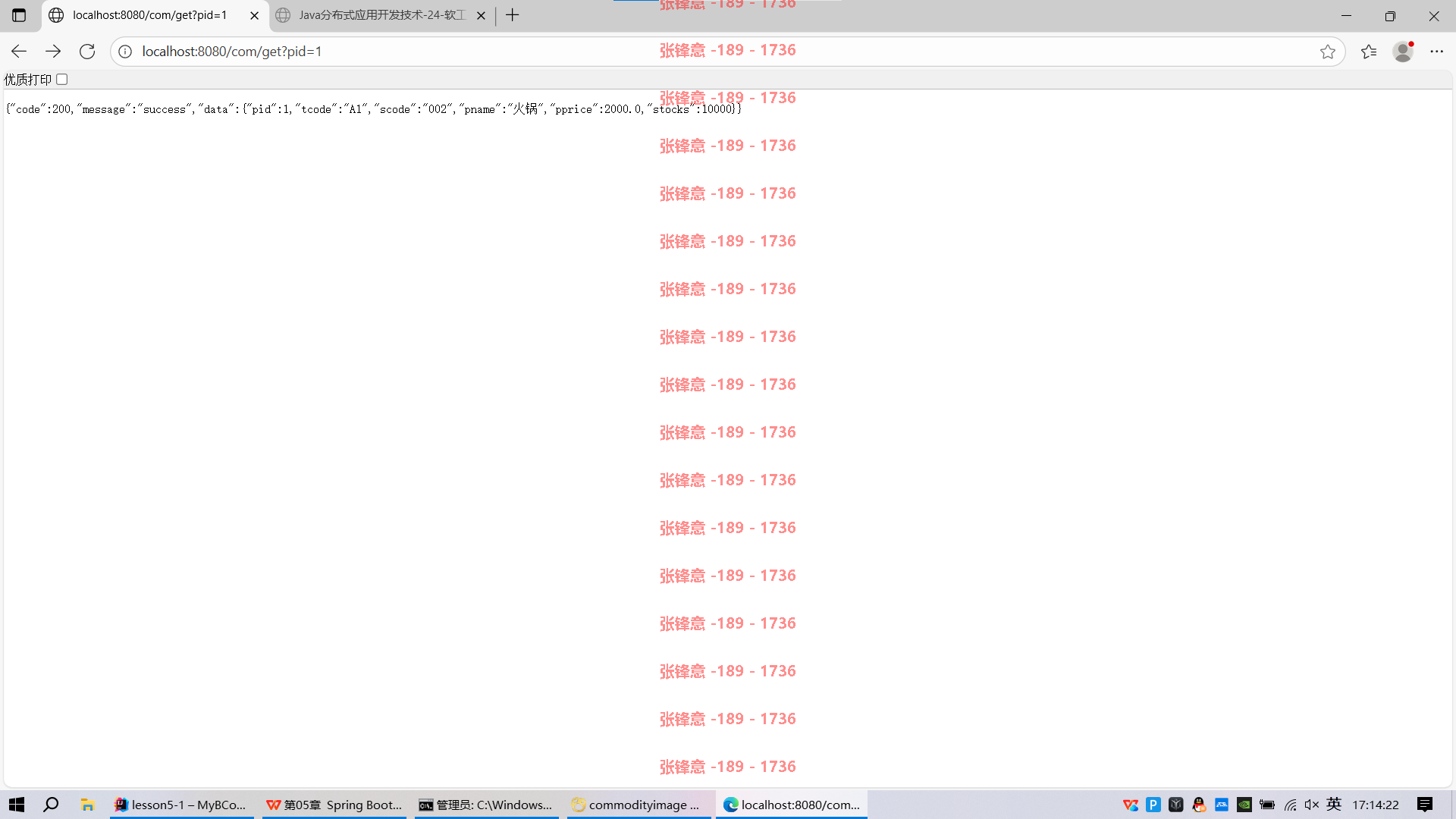Open the Windows Start menu

tap(17, 805)
